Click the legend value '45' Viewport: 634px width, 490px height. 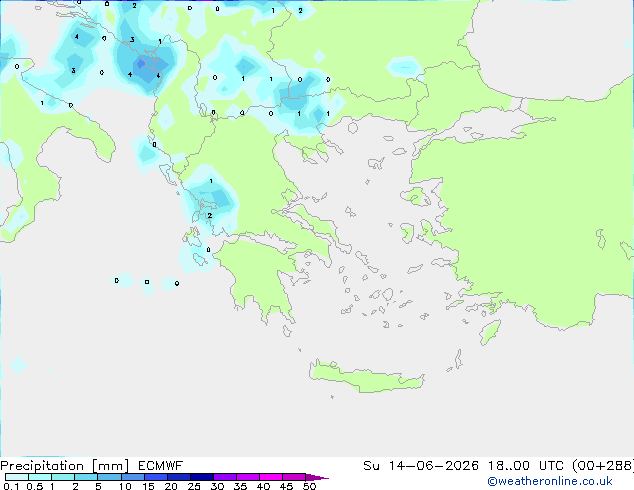pos(286,486)
